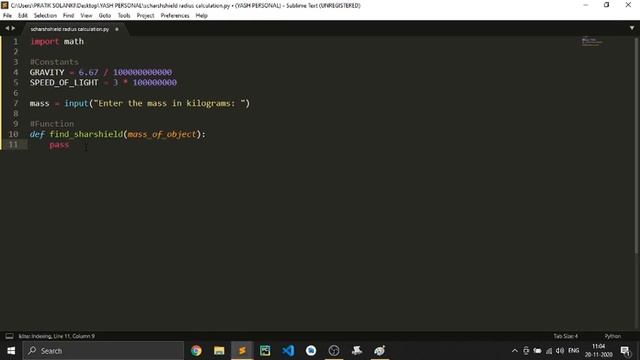Open the Selection menu

coord(45,16)
